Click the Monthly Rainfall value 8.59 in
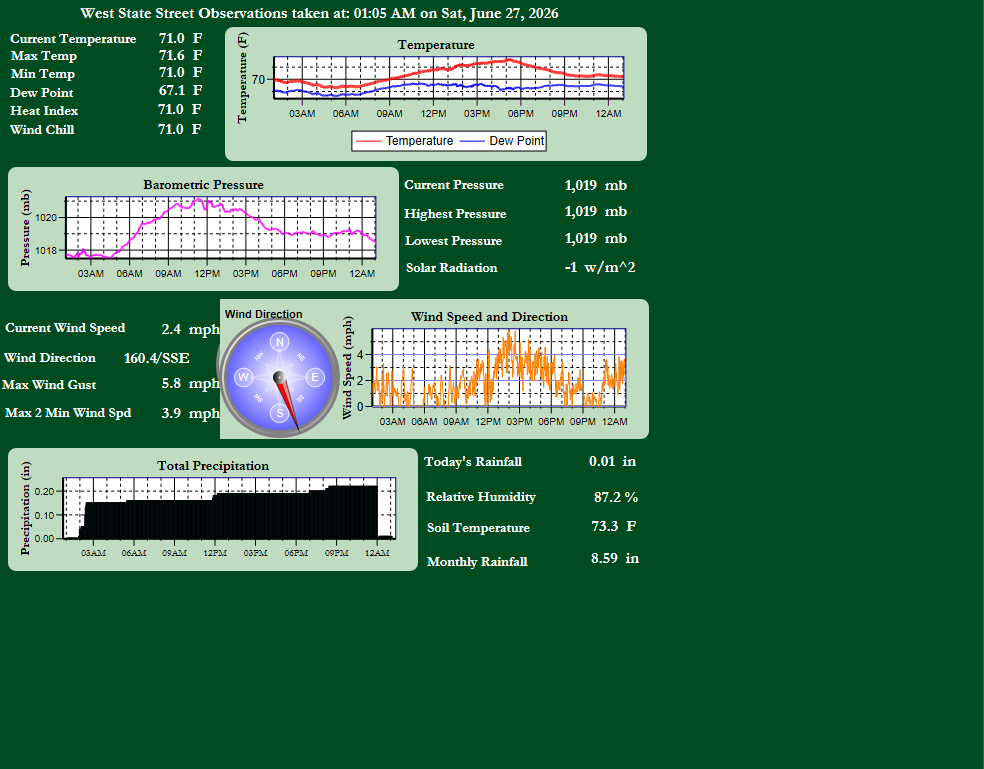Viewport: 984px width, 769px height. click(615, 559)
